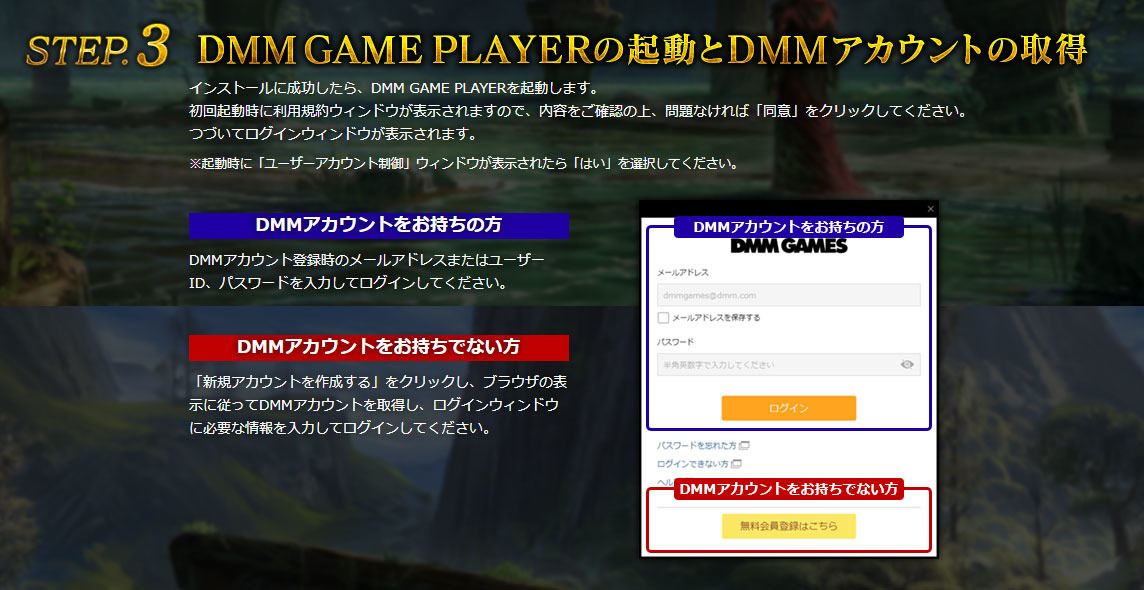Click the yellow 無料会員登録はこちら button

[x=789, y=526]
